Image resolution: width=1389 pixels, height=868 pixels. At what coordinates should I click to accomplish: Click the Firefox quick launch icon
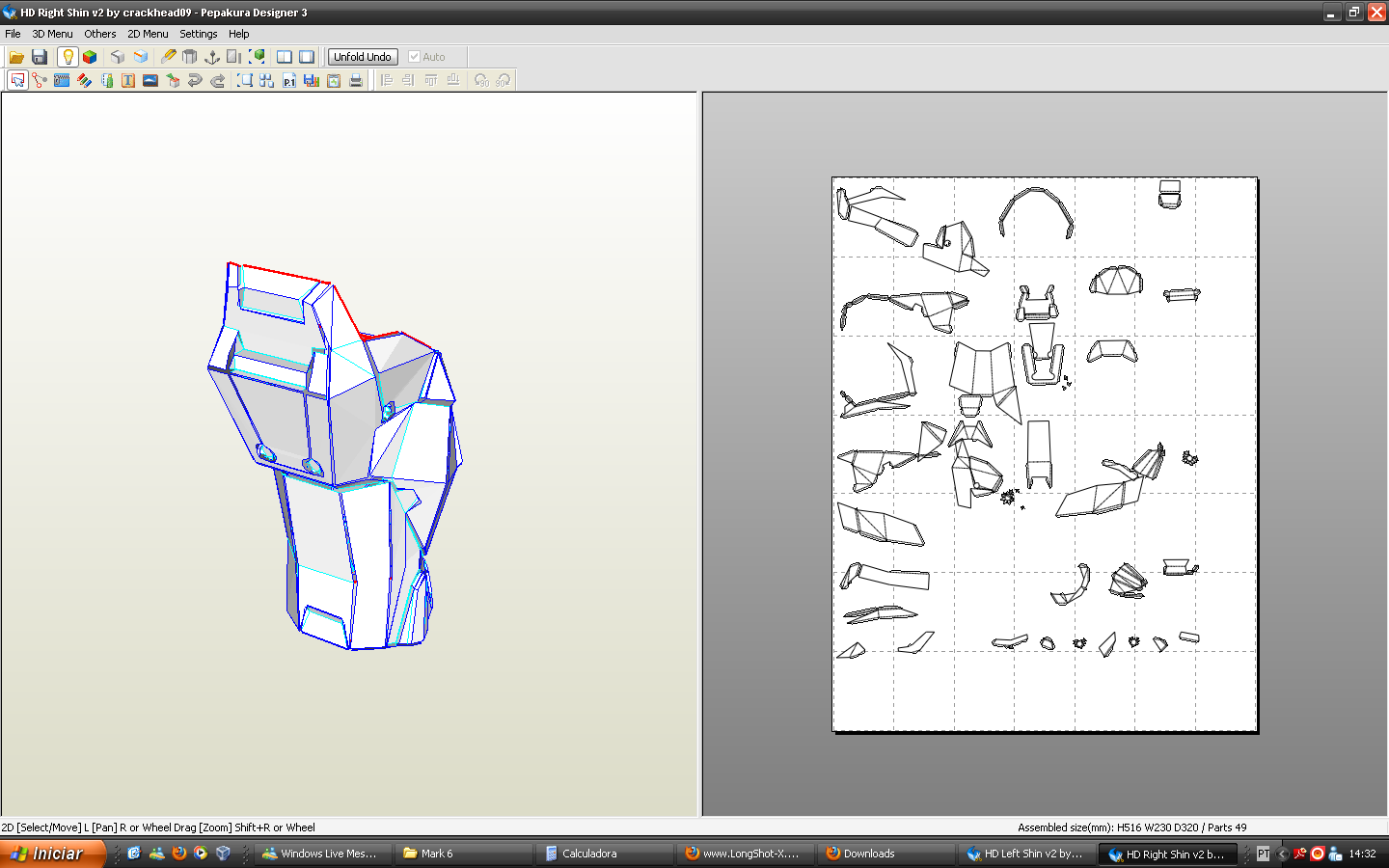coord(178,854)
